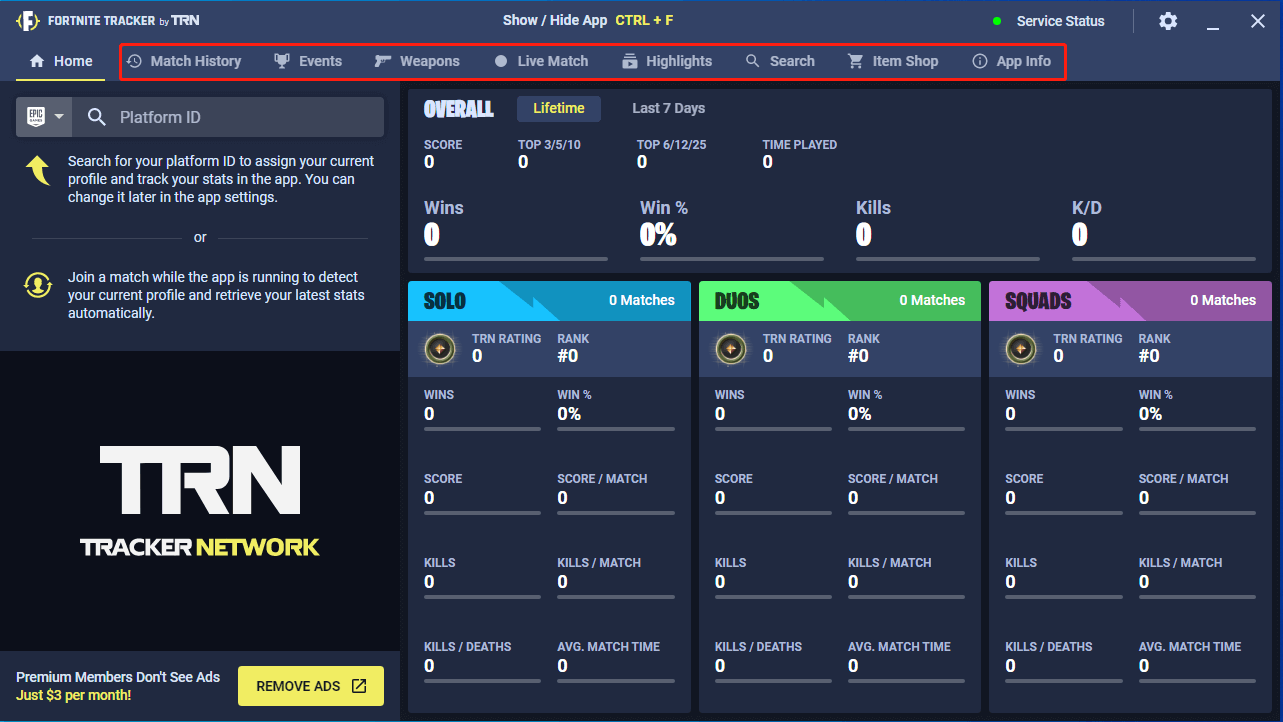Viewport: 1283px width, 722px height.
Task: Click the 'TOP 6/12/25' stat label
Action: [x=672, y=145]
